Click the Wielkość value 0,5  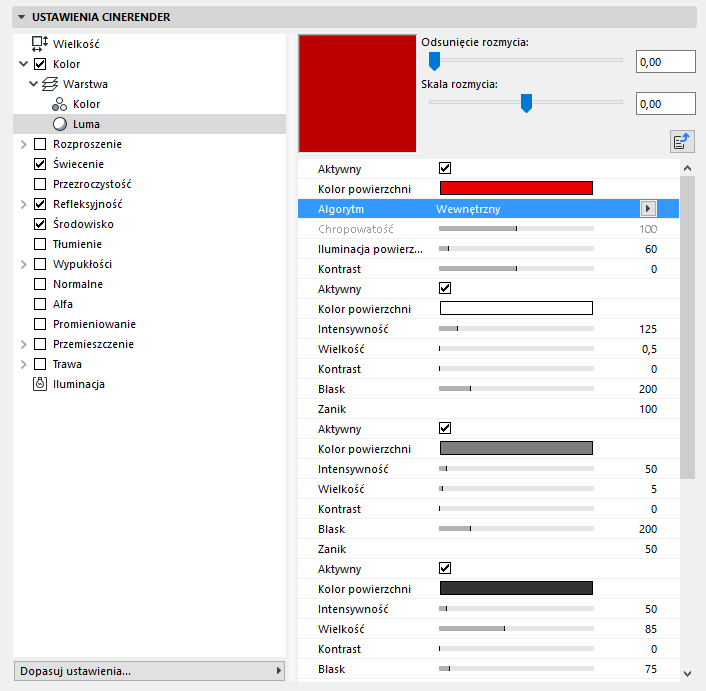click(649, 349)
